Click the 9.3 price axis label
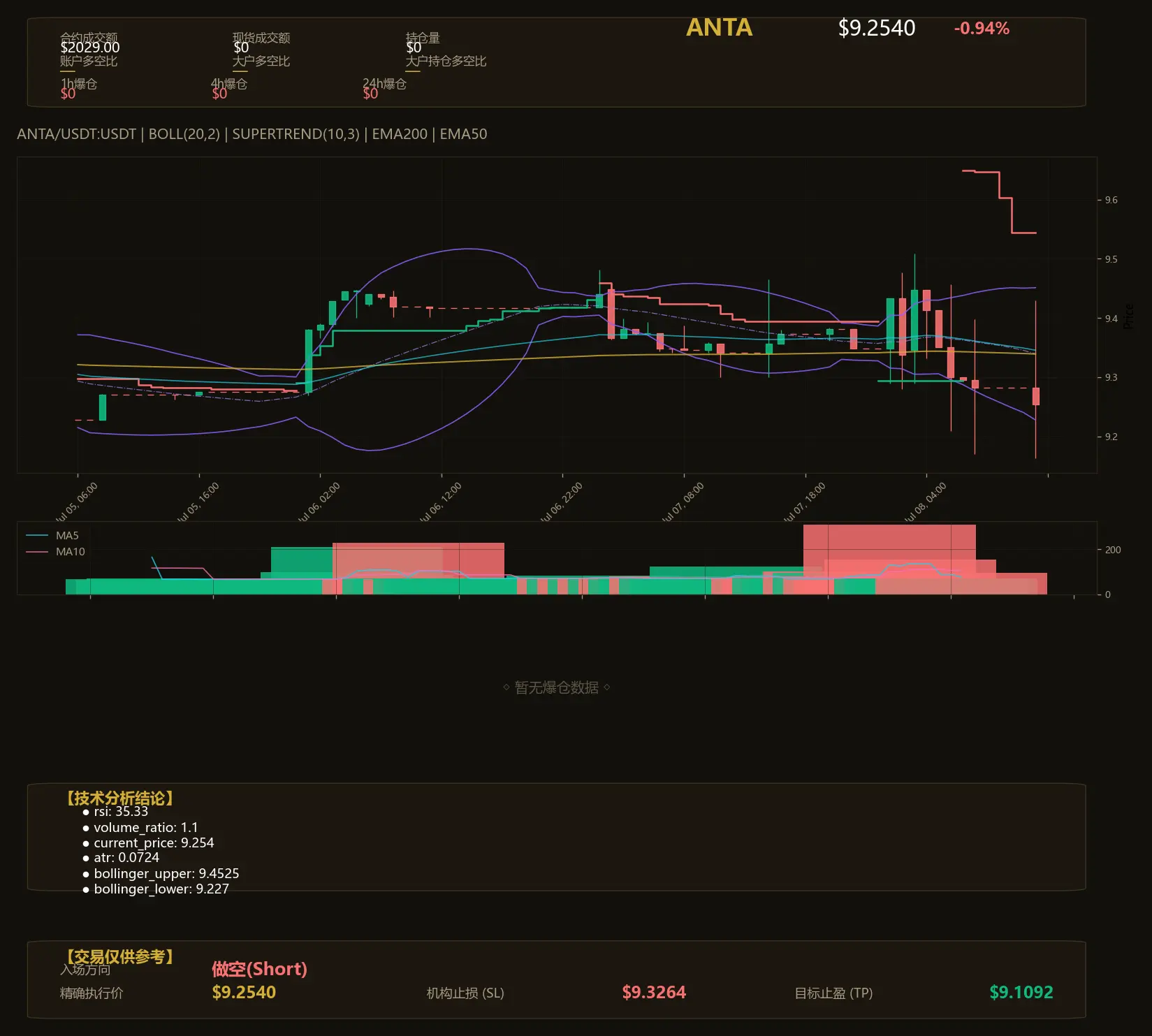Screen dimensions: 1152x1036 pos(1111,377)
